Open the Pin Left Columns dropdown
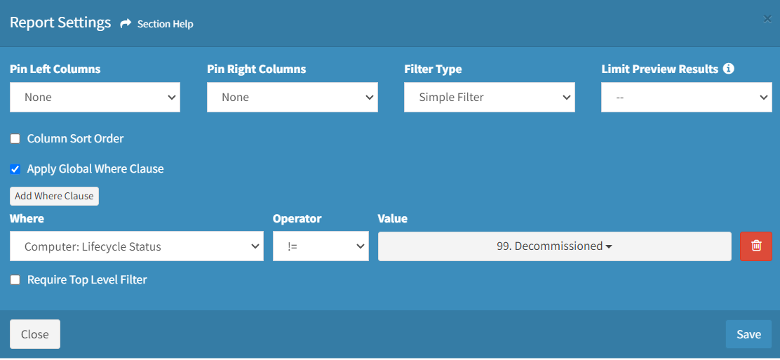Image resolution: width=780 pixels, height=360 pixels. [x=95, y=97]
